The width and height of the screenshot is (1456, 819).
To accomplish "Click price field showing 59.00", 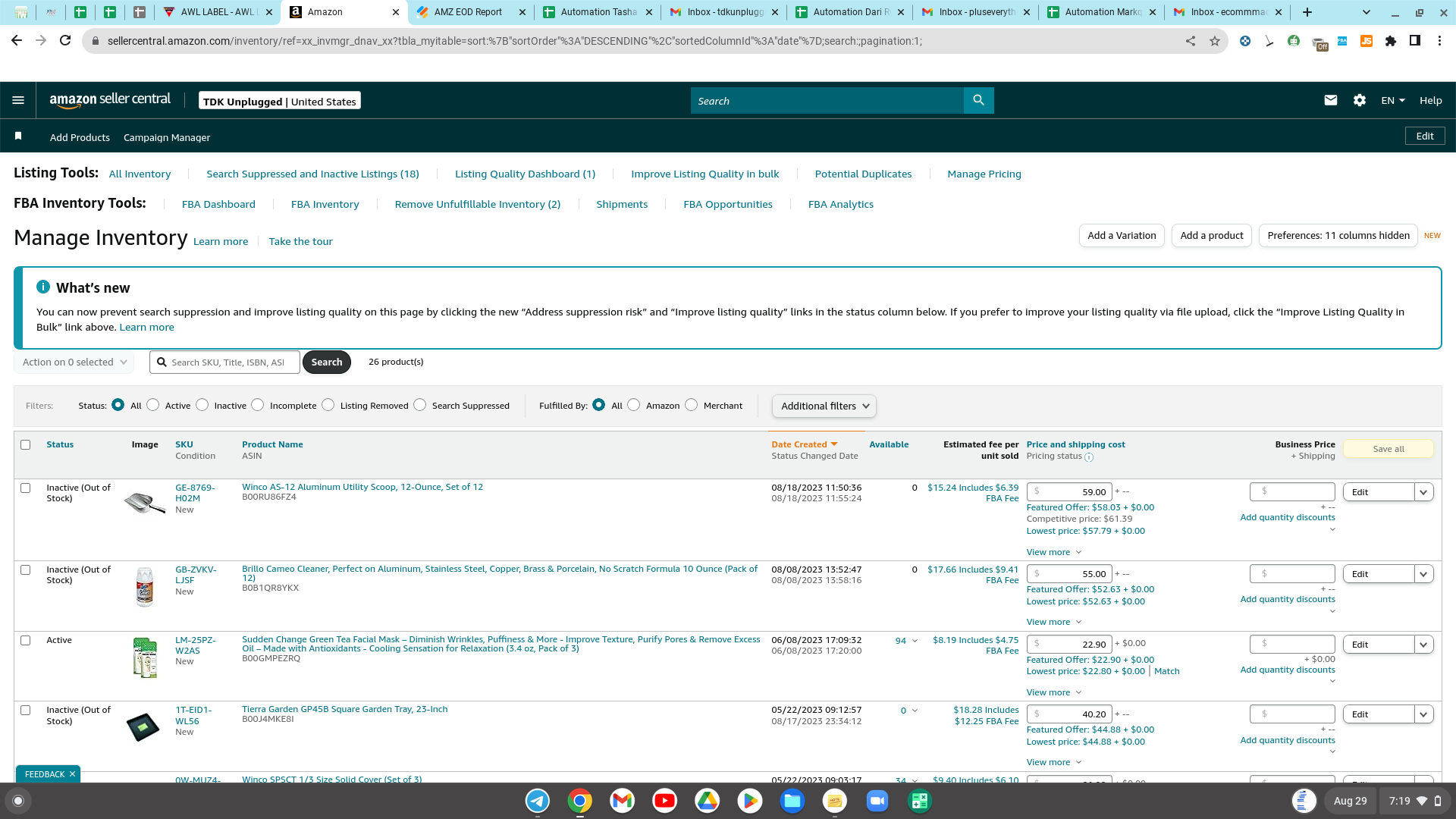I will point(1069,492).
